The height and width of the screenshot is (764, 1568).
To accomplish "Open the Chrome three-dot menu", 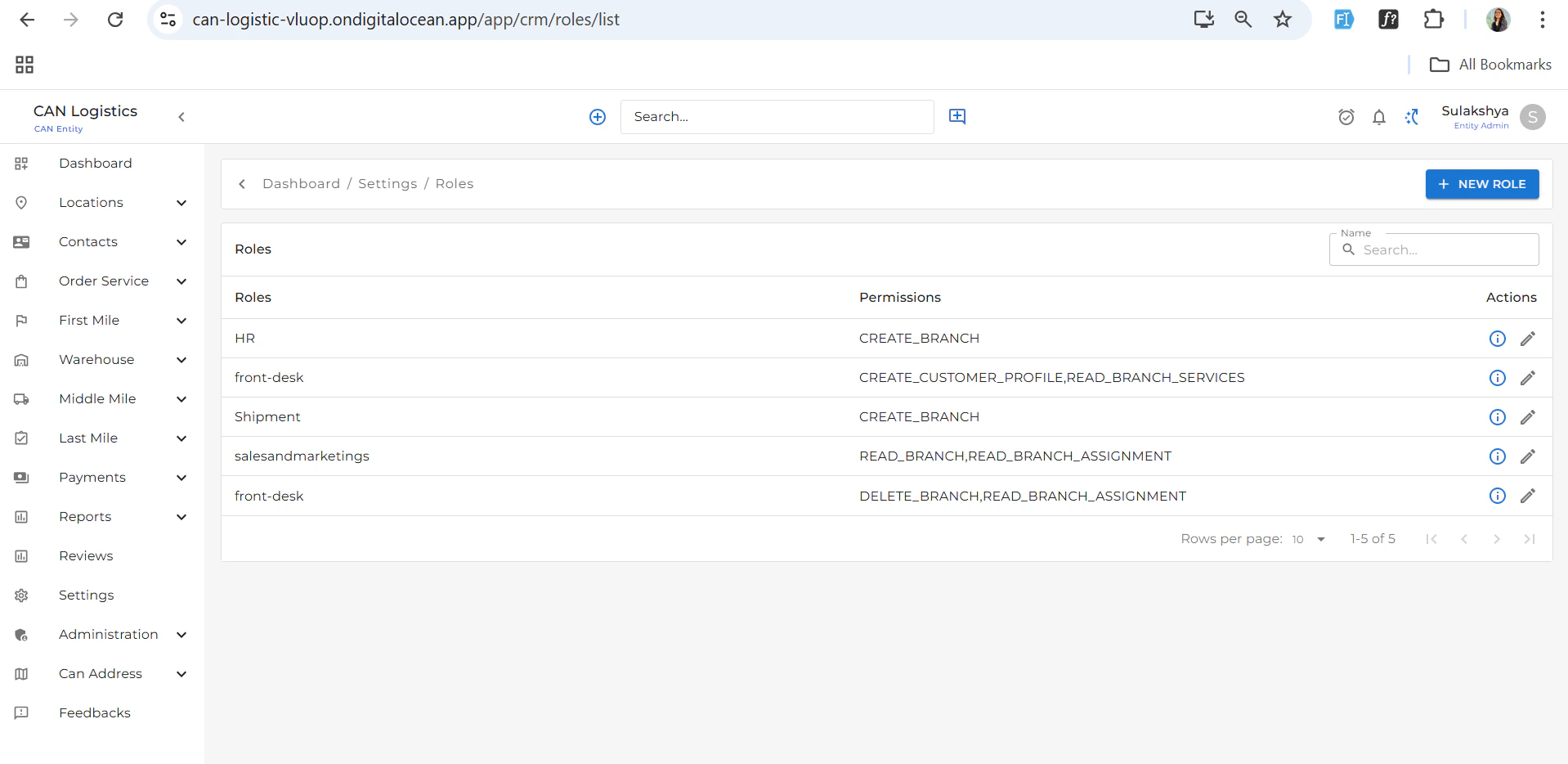I will [x=1542, y=20].
